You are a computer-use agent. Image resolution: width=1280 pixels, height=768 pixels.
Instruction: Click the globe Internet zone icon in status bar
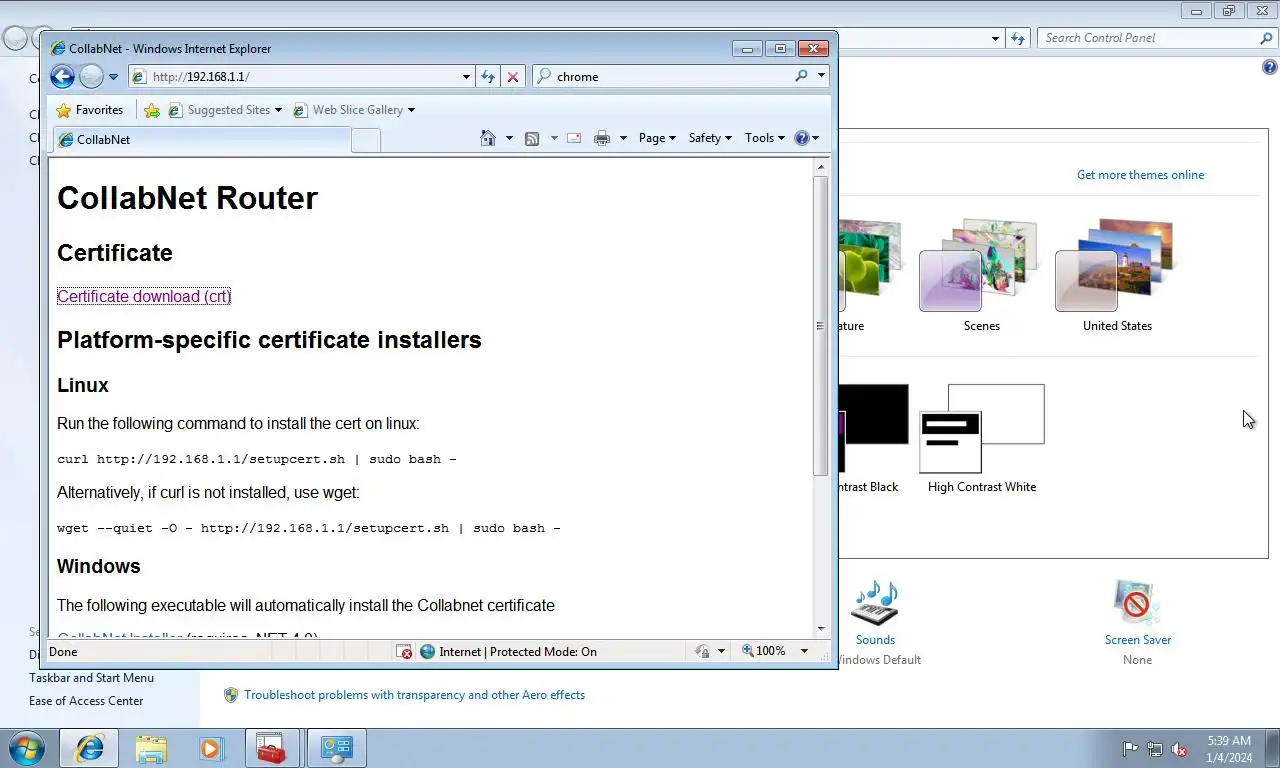pyautogui.click(x=428, y=651)
